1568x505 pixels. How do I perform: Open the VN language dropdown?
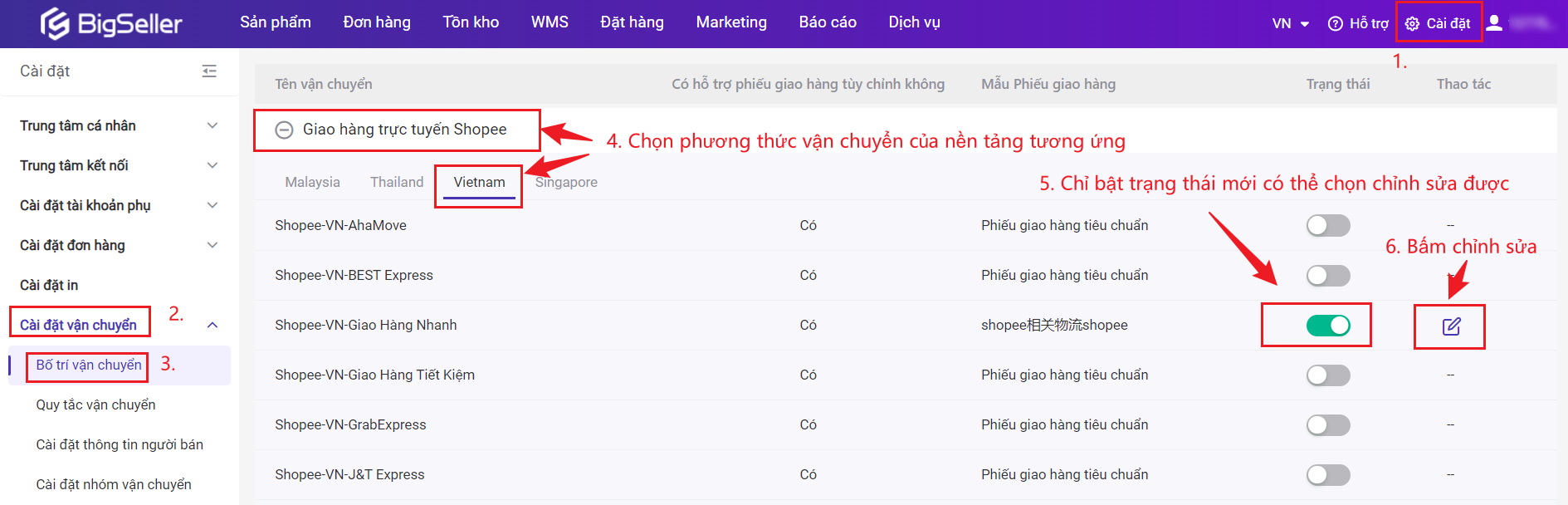1290,23
